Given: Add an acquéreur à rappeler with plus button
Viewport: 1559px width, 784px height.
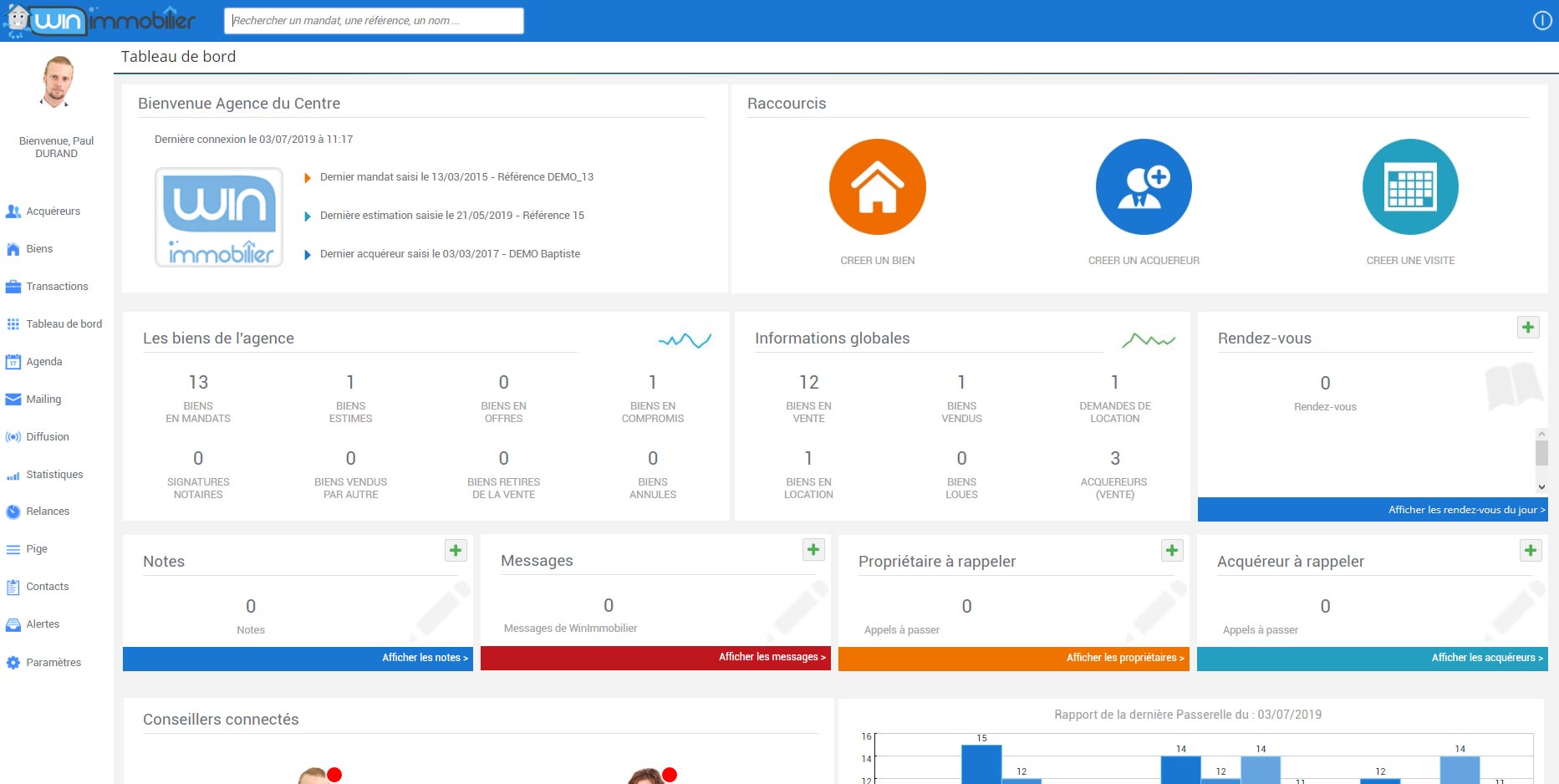Looking at the screenshot, I should tap(1531, 550).
